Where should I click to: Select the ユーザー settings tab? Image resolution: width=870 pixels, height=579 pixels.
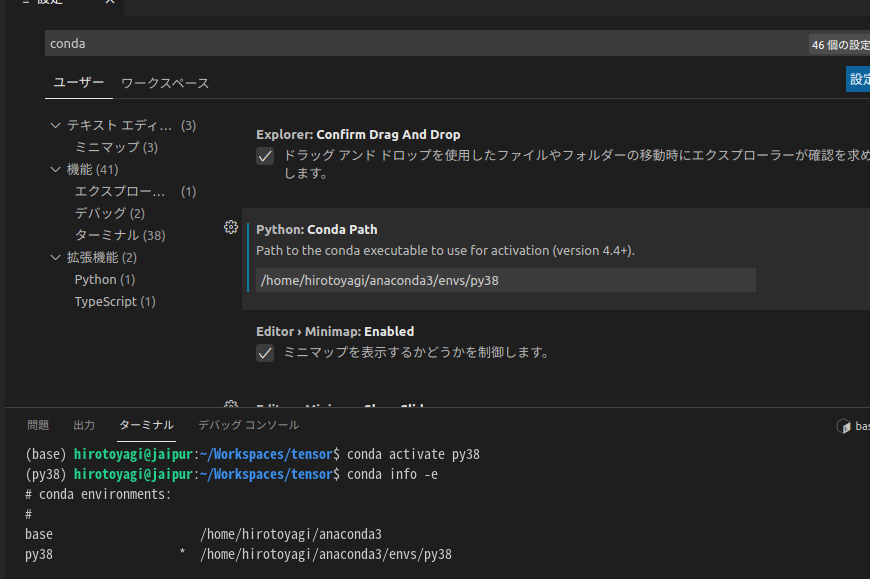(x=78, y=82)
